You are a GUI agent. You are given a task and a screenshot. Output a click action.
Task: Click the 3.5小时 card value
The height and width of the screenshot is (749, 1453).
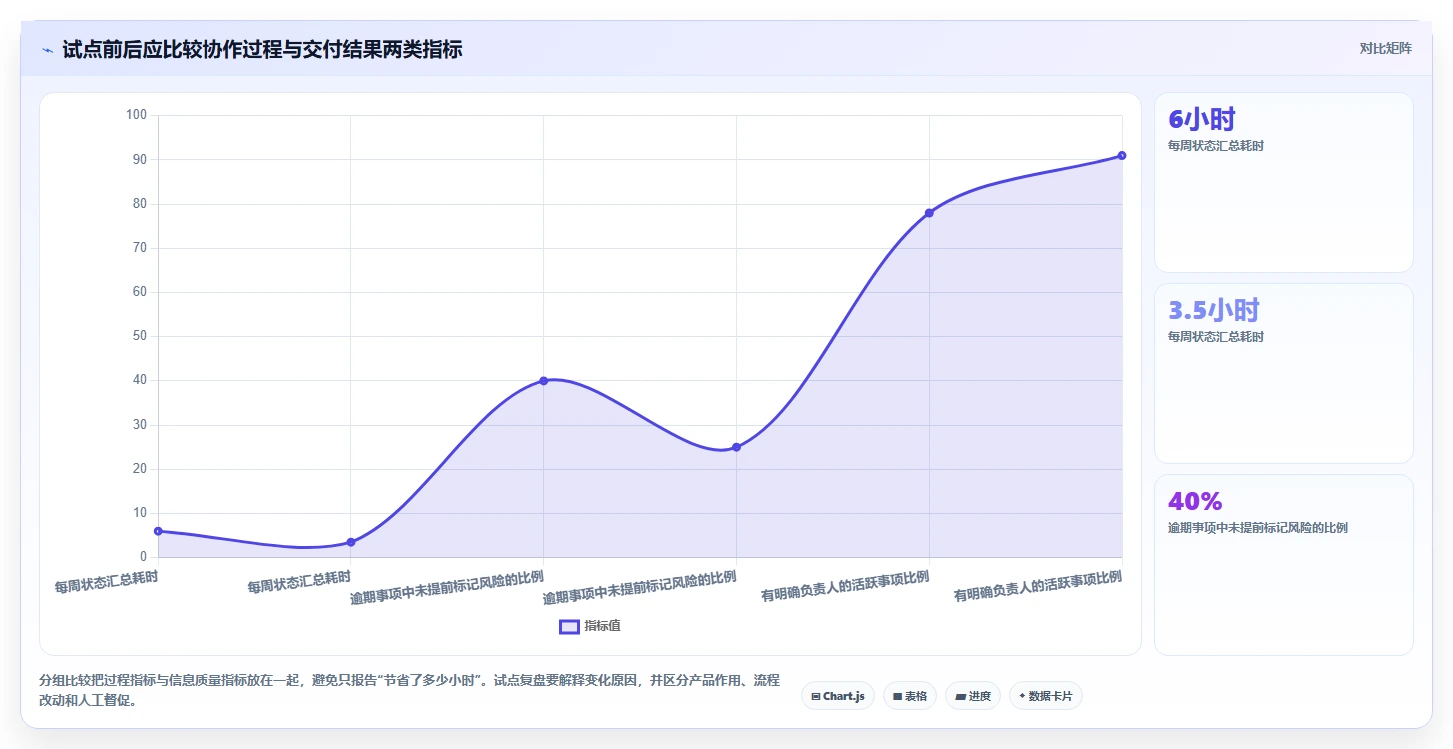point(1214,310)
